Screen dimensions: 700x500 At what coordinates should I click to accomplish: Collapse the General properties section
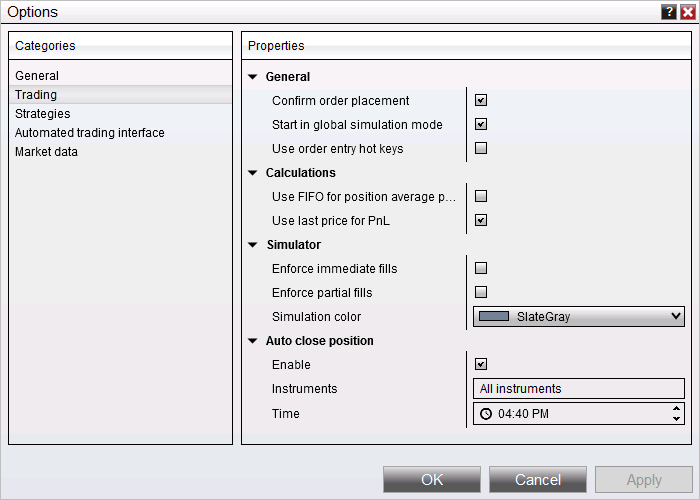pyautogui.click(x=253, y=77)
